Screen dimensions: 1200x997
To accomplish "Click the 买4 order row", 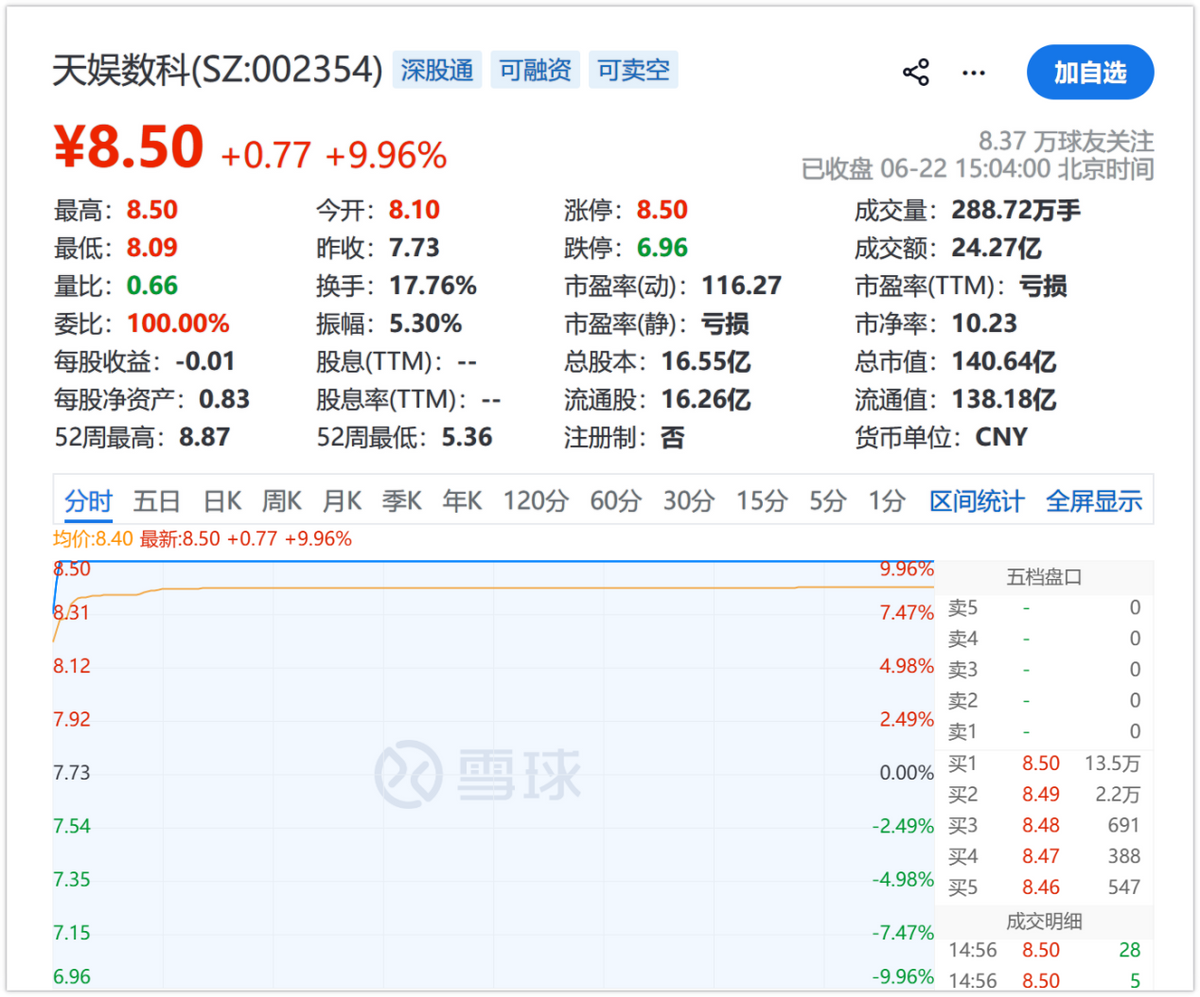I will pos(1044,857).
